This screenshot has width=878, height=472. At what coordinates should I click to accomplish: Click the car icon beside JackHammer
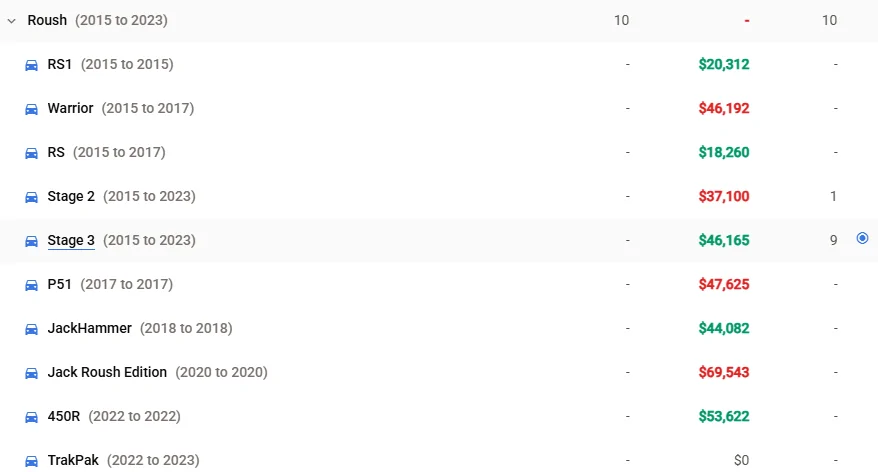point(31,329)
